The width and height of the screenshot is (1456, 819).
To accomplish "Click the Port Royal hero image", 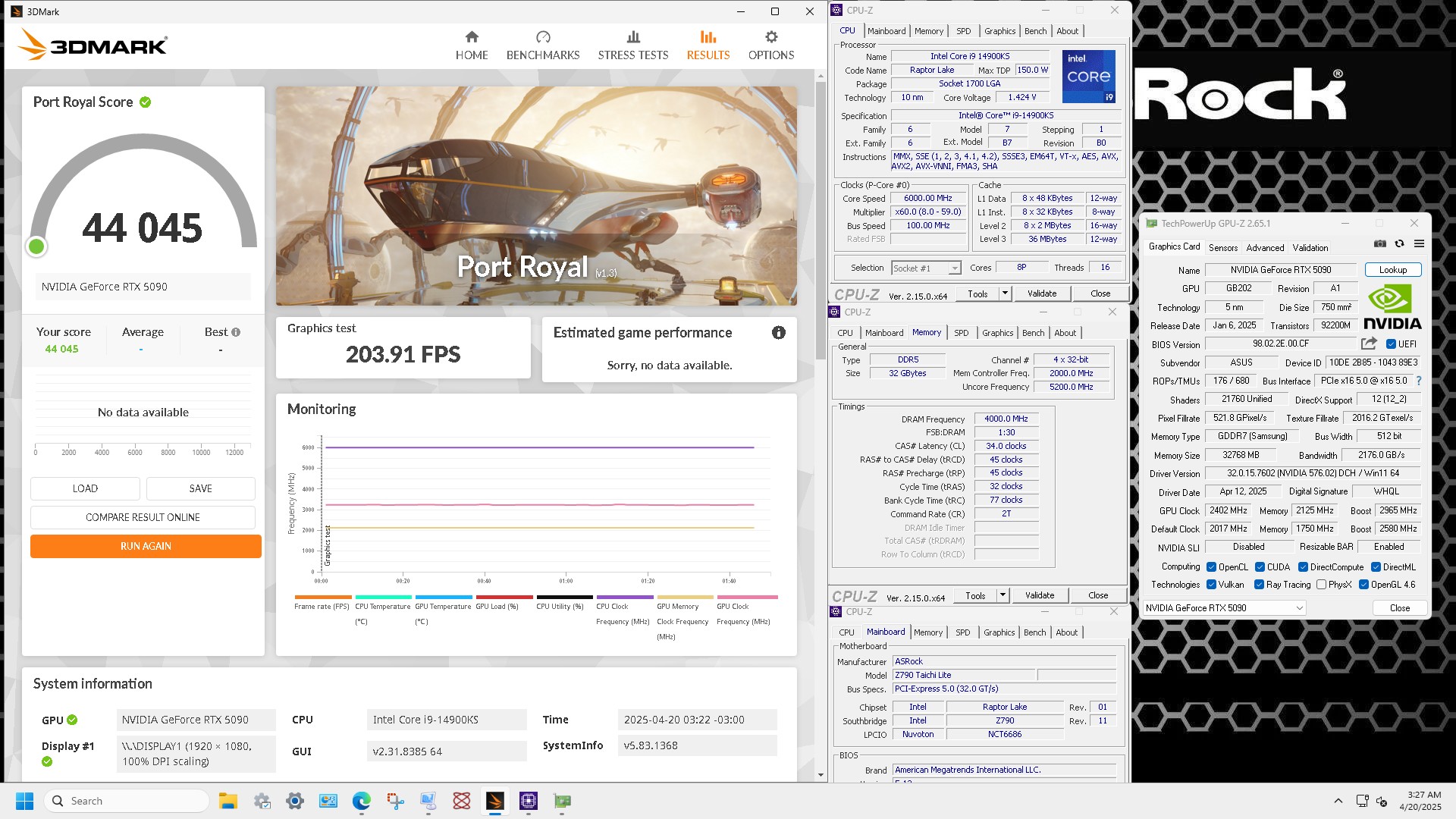I will (536, 196).
